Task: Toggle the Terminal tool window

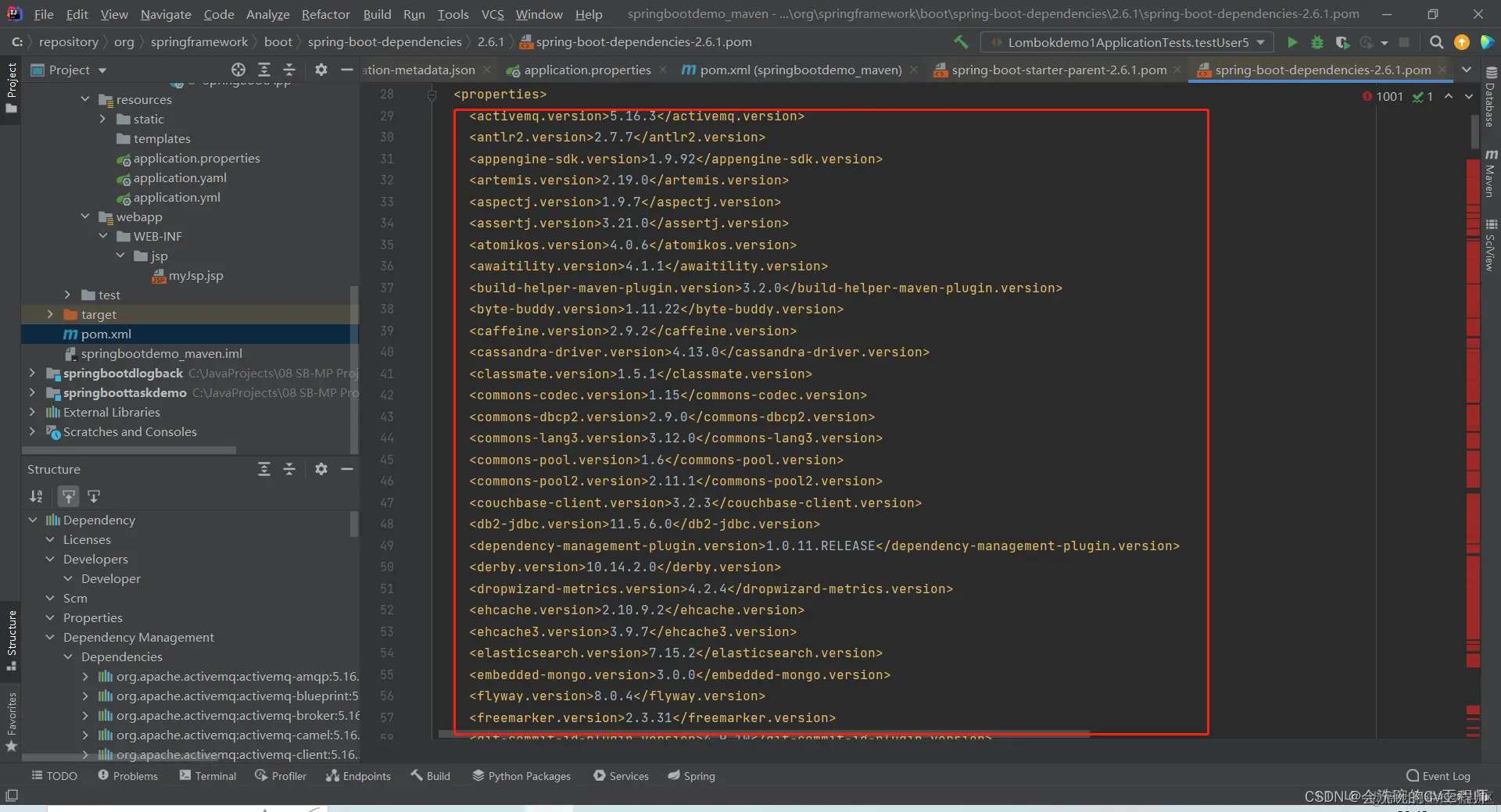Action: pos(207,775)
